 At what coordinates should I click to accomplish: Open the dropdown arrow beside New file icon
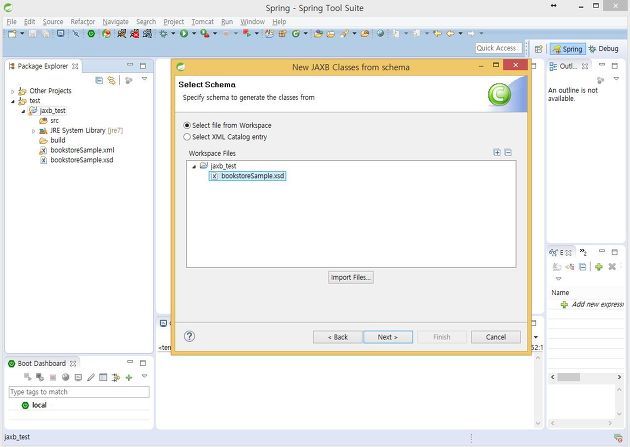[x=22, y=34]
